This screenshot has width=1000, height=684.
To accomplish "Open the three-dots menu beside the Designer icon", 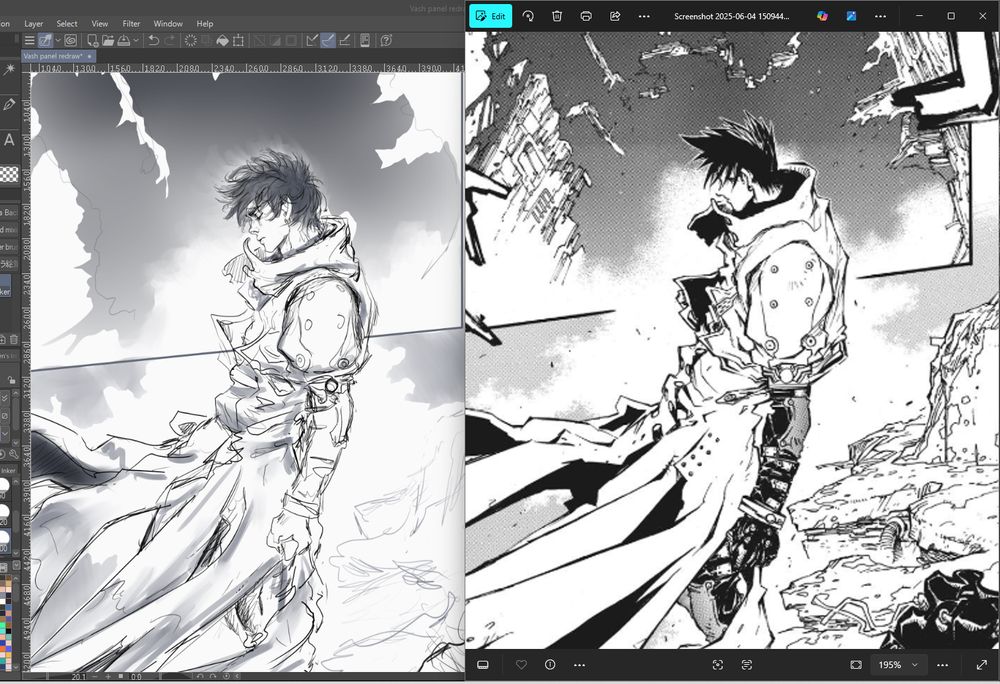I will point(881,16).
